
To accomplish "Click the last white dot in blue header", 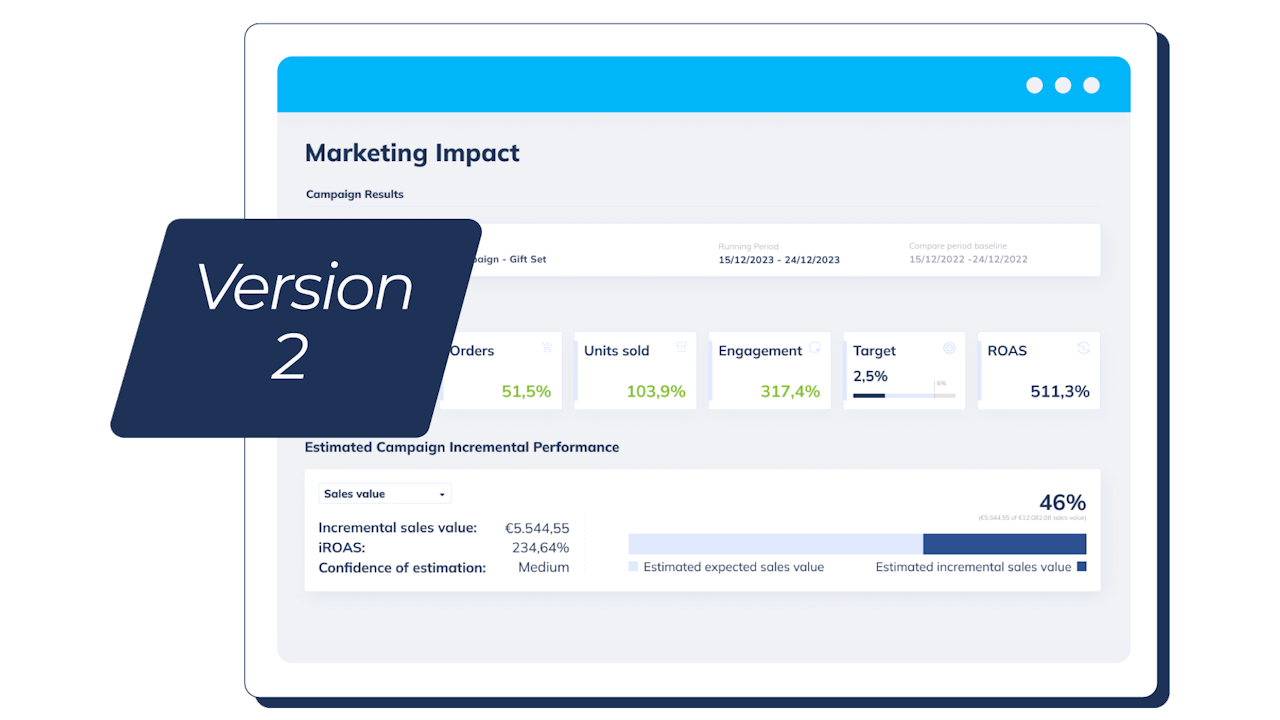I will pyautogui.click(x=1092, y=85).
